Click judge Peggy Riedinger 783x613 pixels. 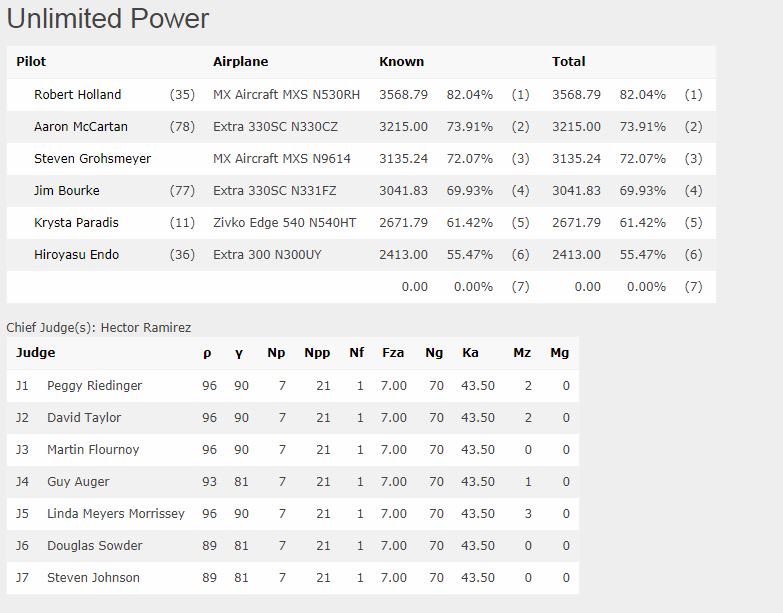94,386
